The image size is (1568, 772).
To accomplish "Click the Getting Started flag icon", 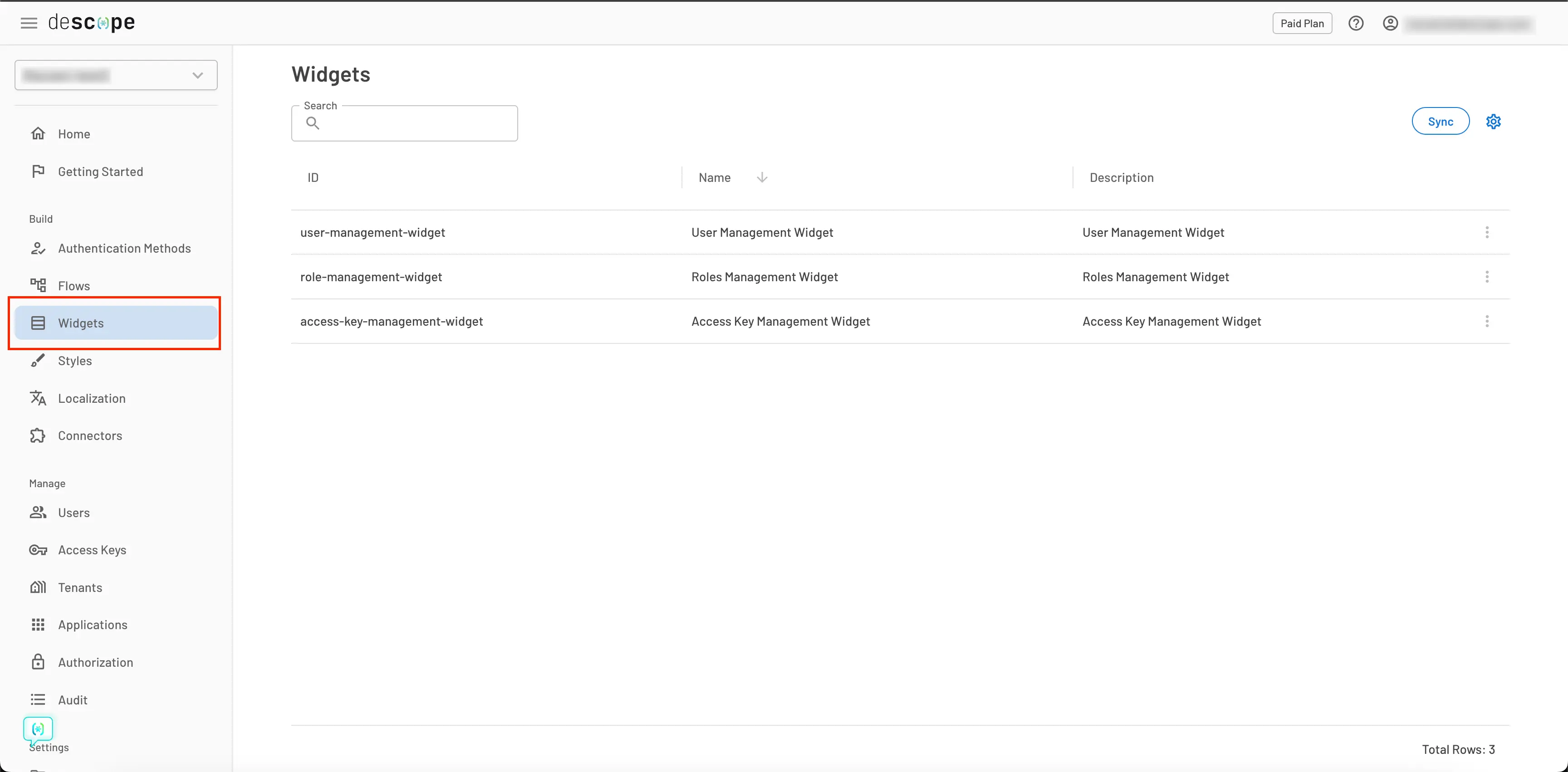I will pos(38,171).
